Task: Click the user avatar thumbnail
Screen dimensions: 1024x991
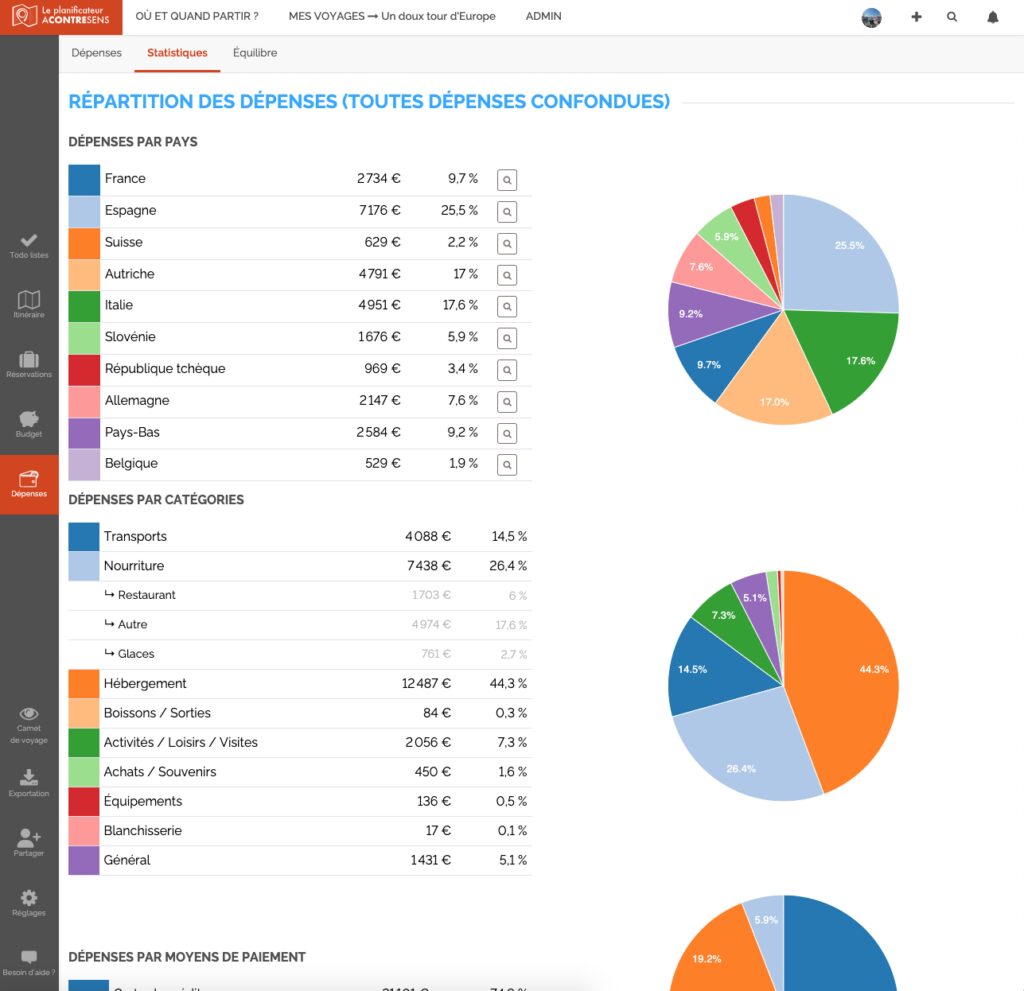Action: click(x=872, y=17)
